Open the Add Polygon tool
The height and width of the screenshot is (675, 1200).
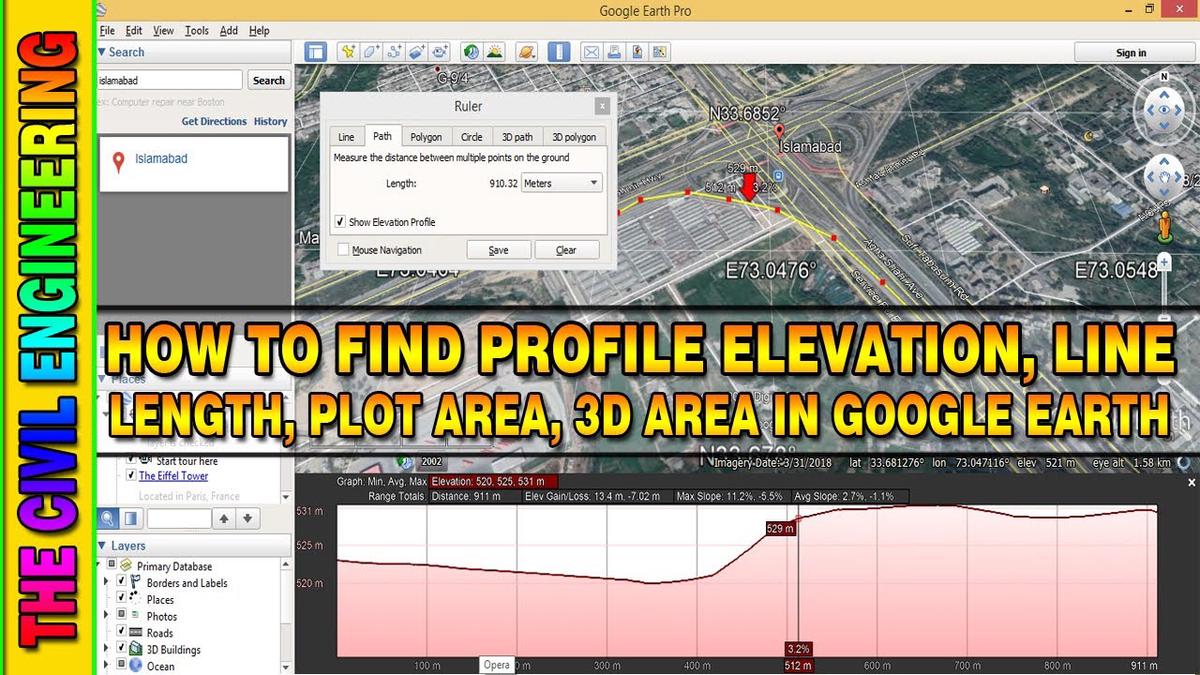pyautogui.click(x=372, y=50)
